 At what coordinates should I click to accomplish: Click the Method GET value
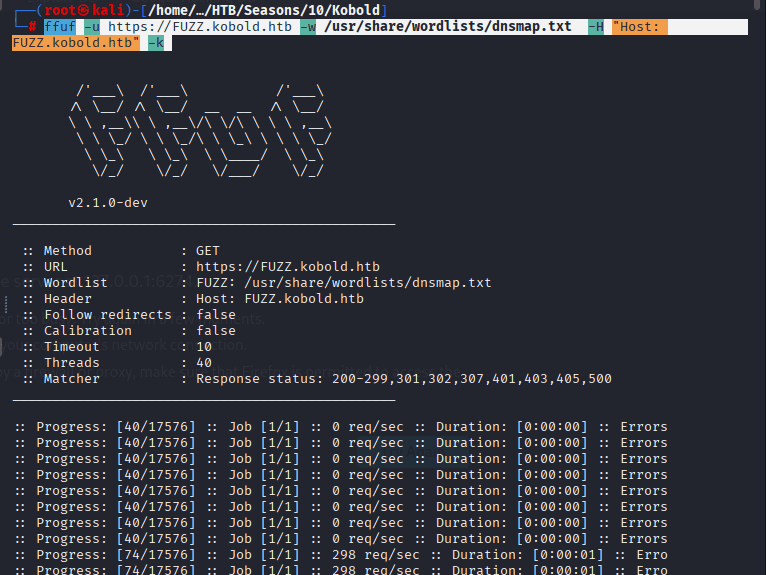pyautogui.click(x=208, y=251)
